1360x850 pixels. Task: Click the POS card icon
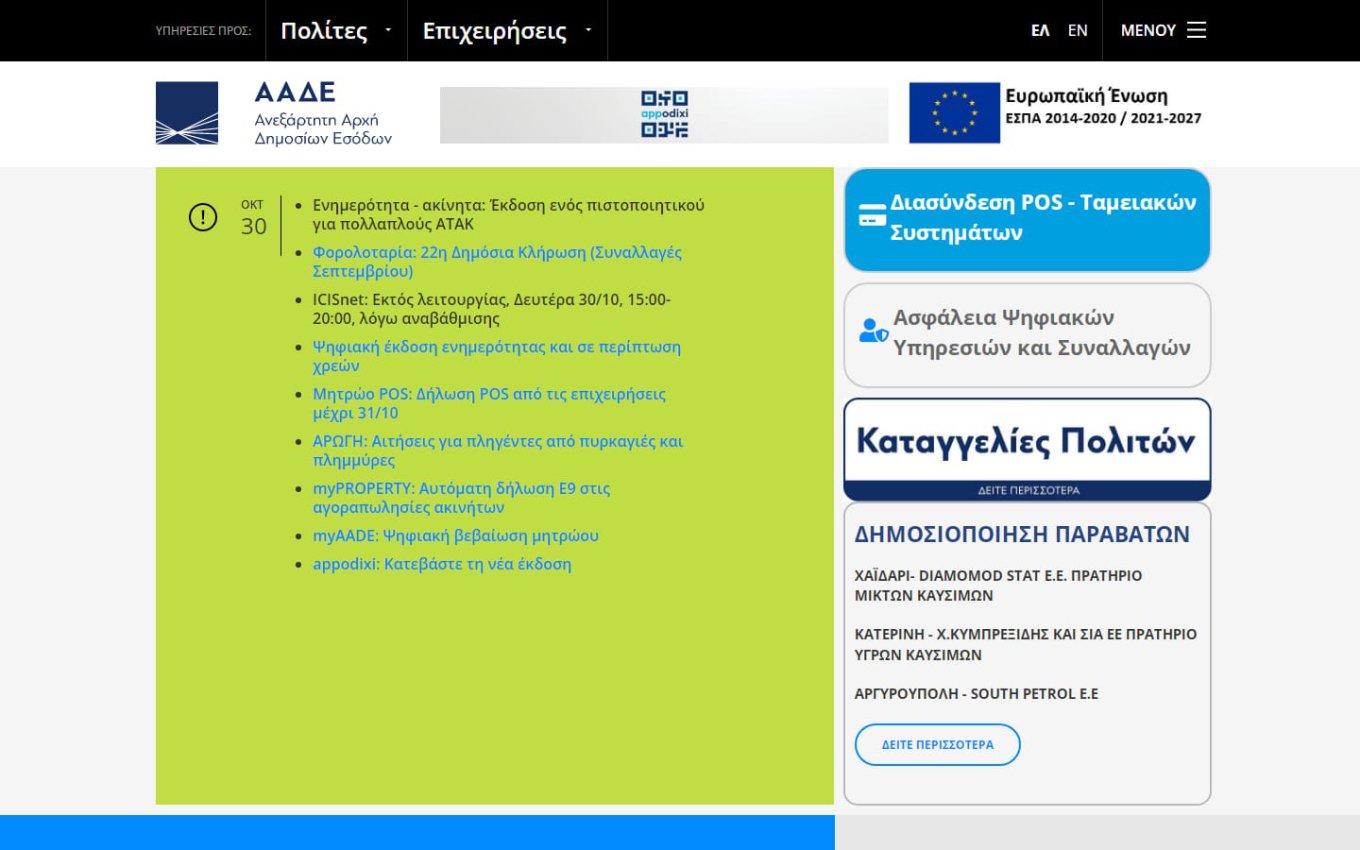click(872, 217)
